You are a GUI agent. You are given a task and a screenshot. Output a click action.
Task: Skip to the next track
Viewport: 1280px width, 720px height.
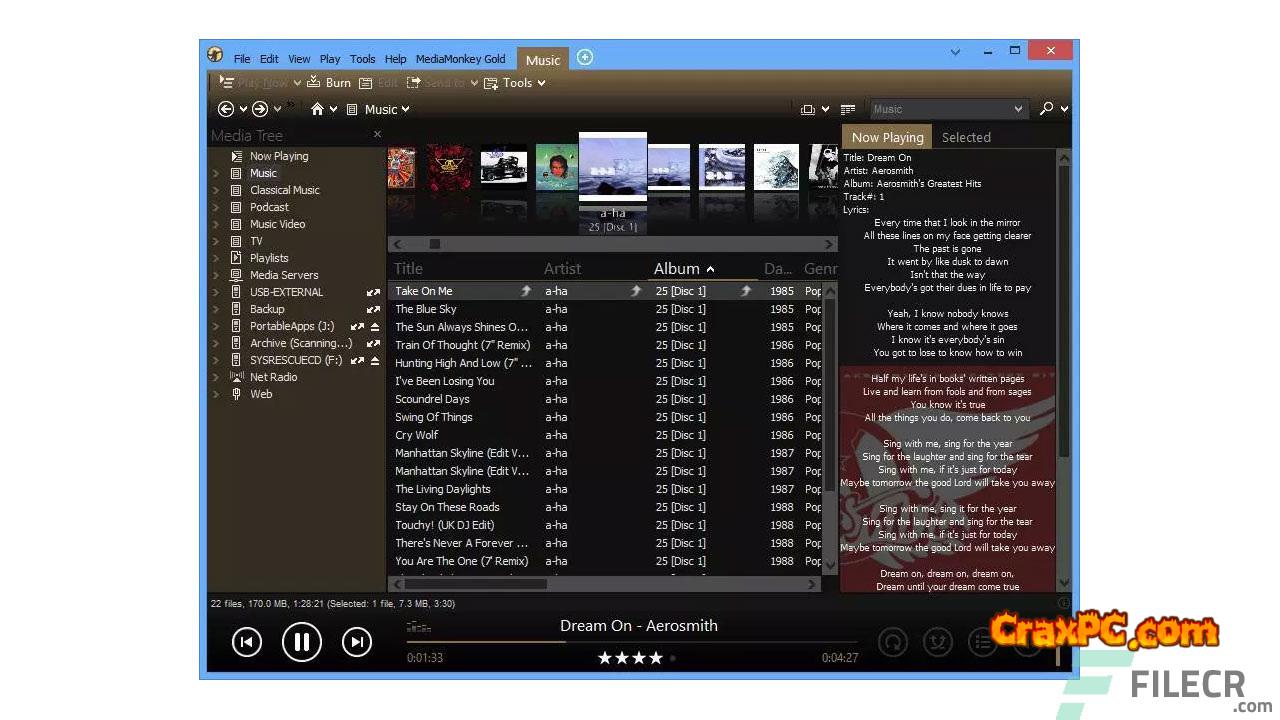(357, 642)
